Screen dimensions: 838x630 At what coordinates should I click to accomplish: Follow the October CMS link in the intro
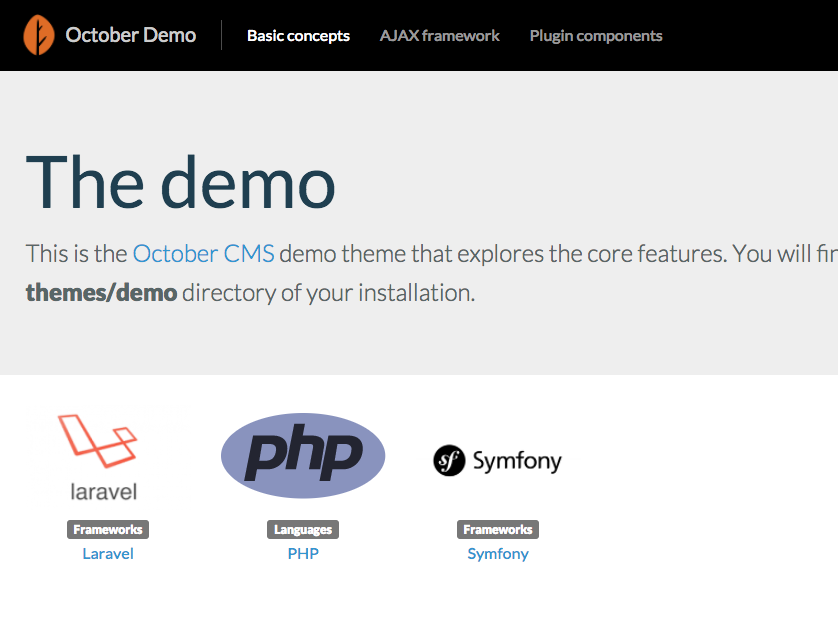(204, 254)
